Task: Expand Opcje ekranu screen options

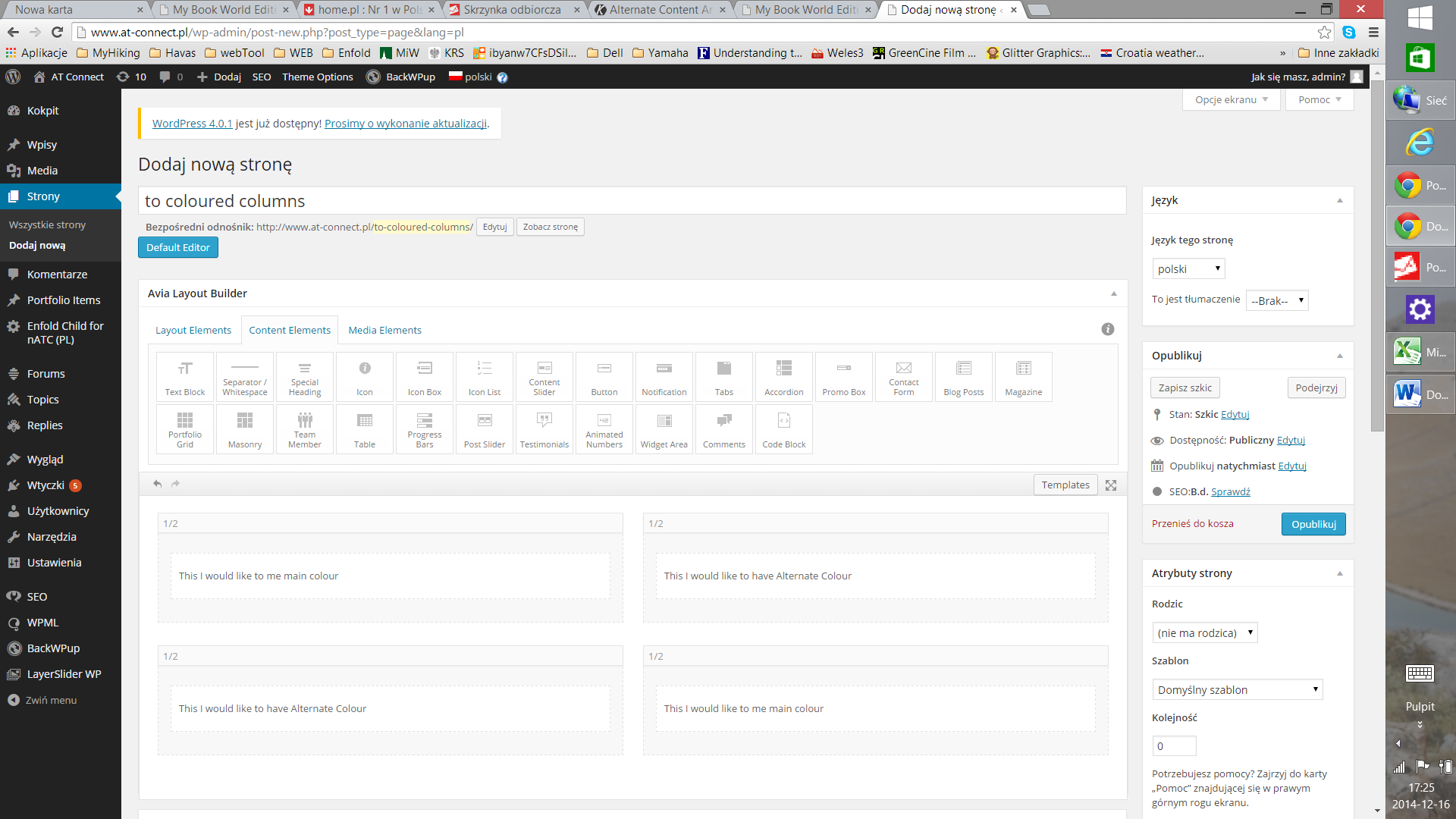Action: point(1232,99)
